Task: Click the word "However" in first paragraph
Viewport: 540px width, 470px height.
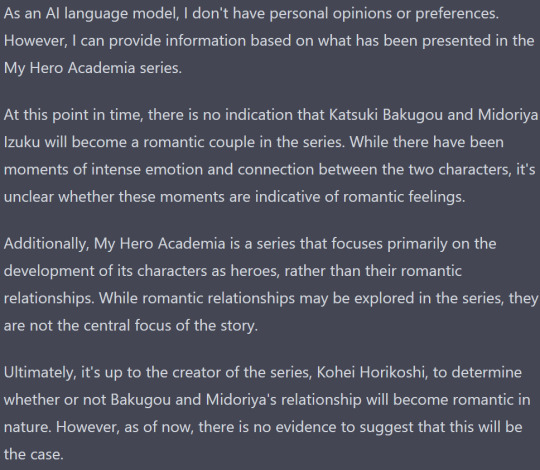Action: pyautogui.click(x=35, y=41)
